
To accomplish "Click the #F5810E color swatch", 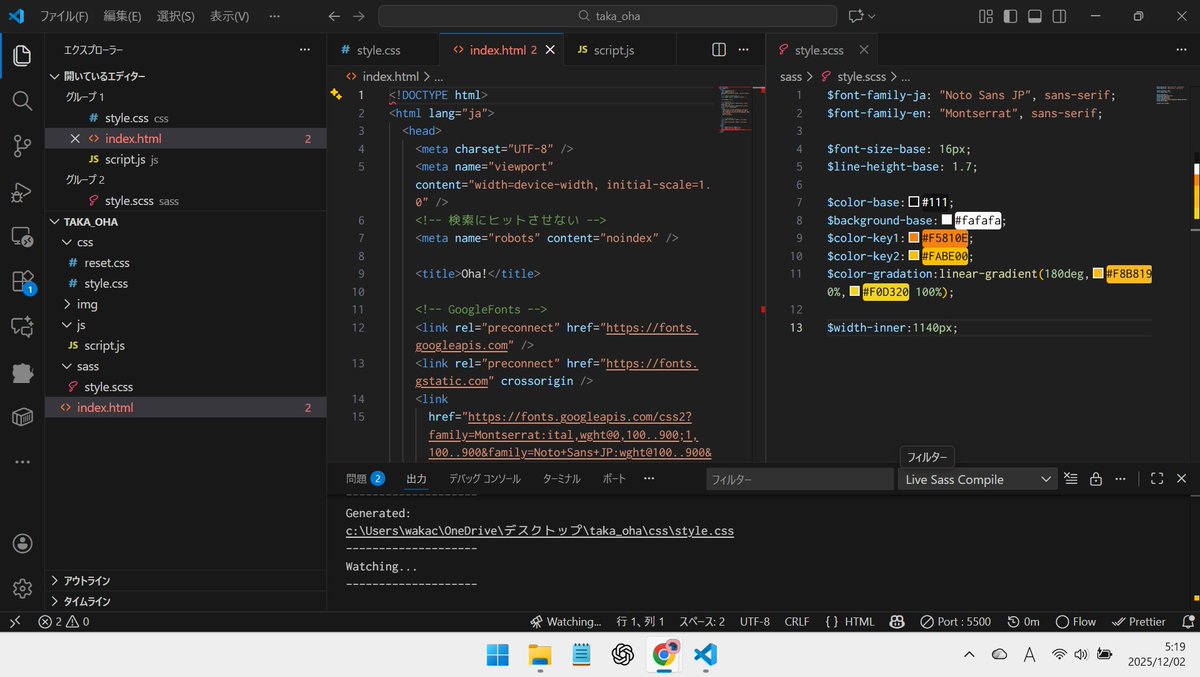I will tap(913, 238).
